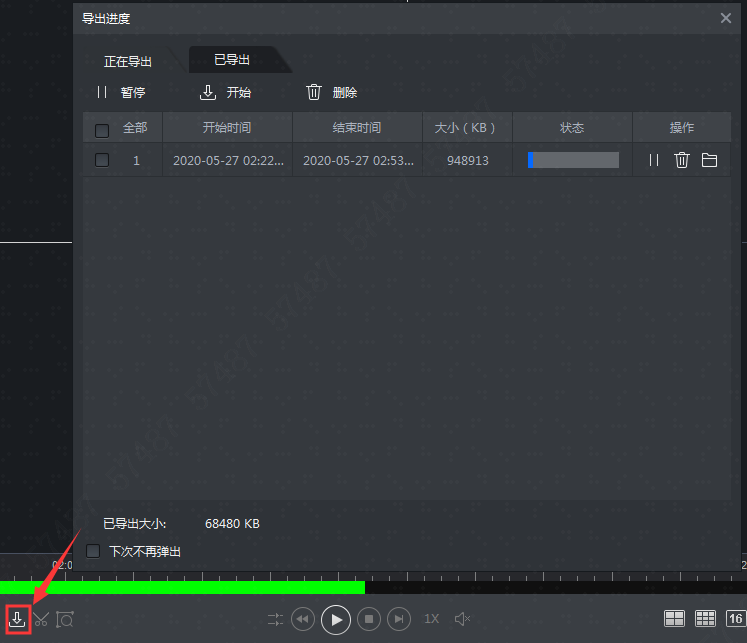Screen dimensions: 747x643
Task: Stop playback with the stop button
Action: pos(369,619)
